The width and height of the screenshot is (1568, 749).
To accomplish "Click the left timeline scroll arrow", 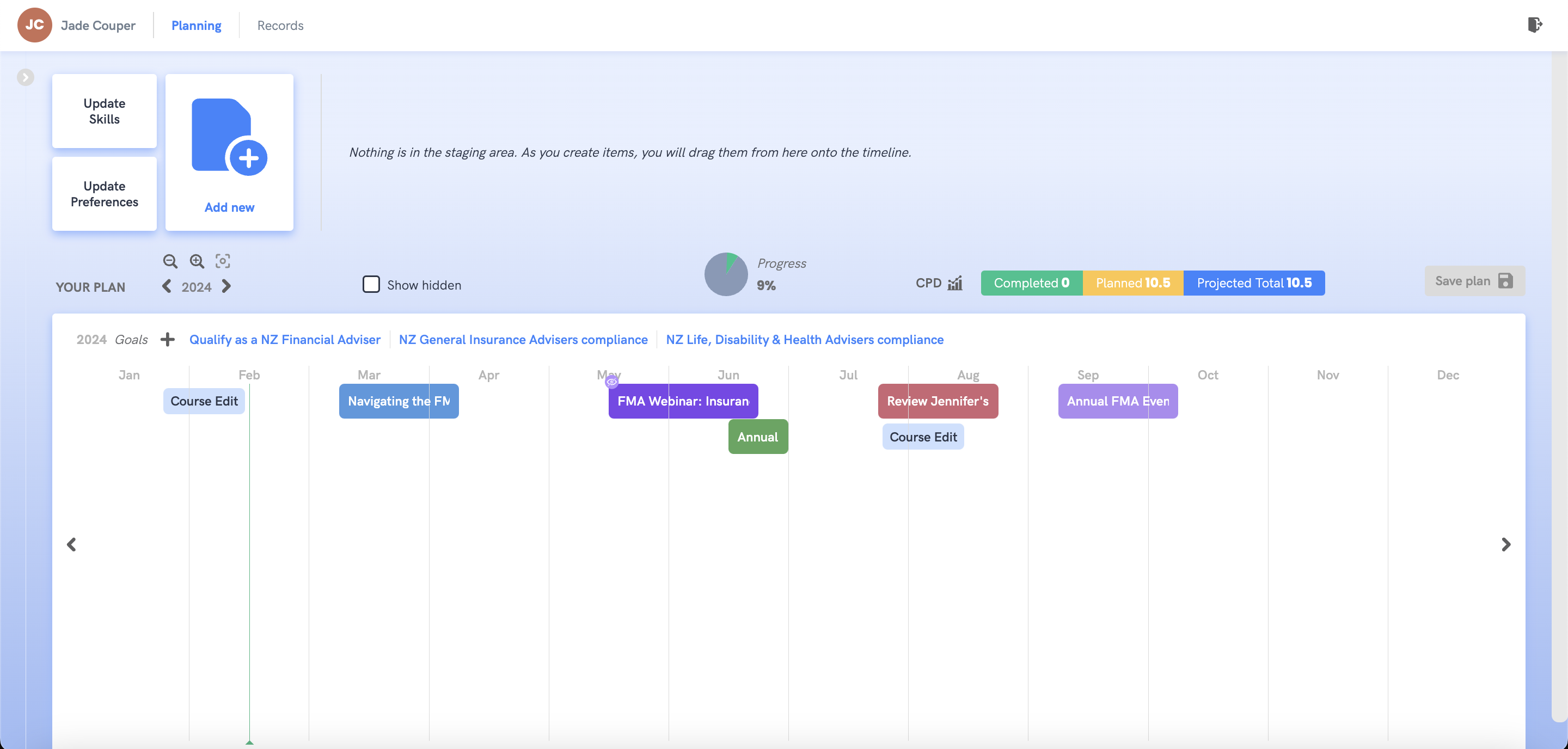I will click(x=71, y=544).
